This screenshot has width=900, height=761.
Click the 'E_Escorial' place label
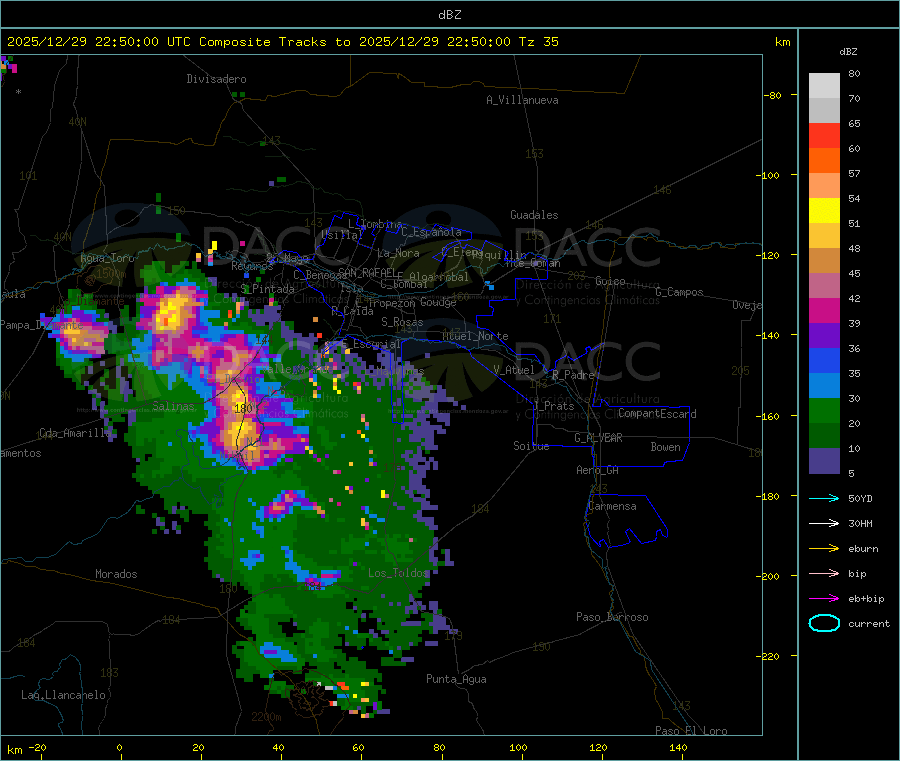[371, 344]
